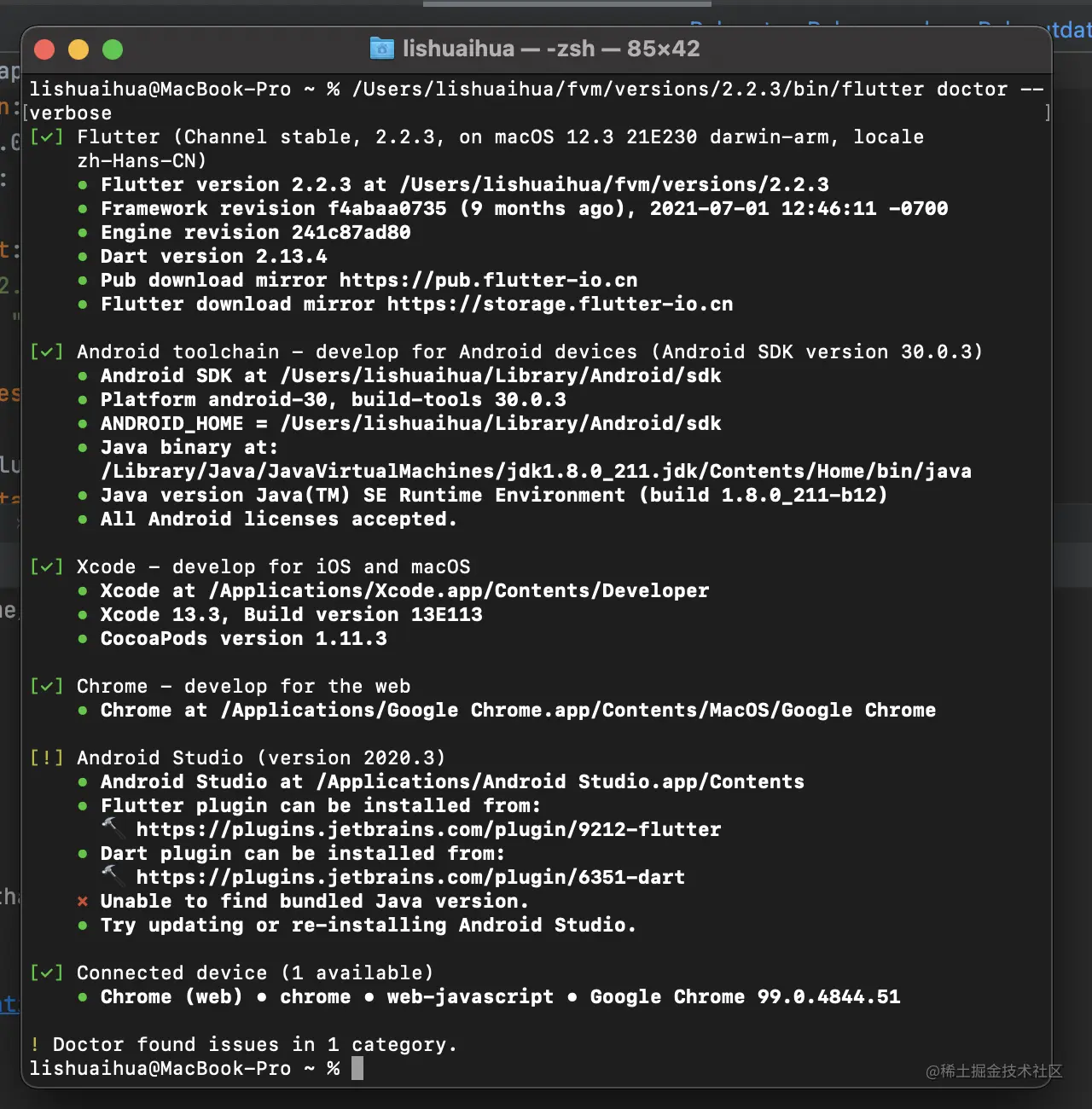Click the checkmark beside the Flutter Channel stable line
The height and width of the screenshot is (1109, 1092).
[x=46, y=137]
